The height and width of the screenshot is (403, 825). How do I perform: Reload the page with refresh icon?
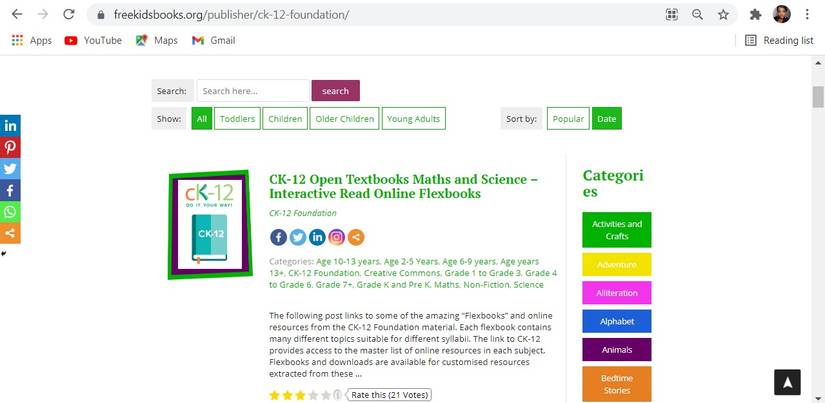[69, 14]
